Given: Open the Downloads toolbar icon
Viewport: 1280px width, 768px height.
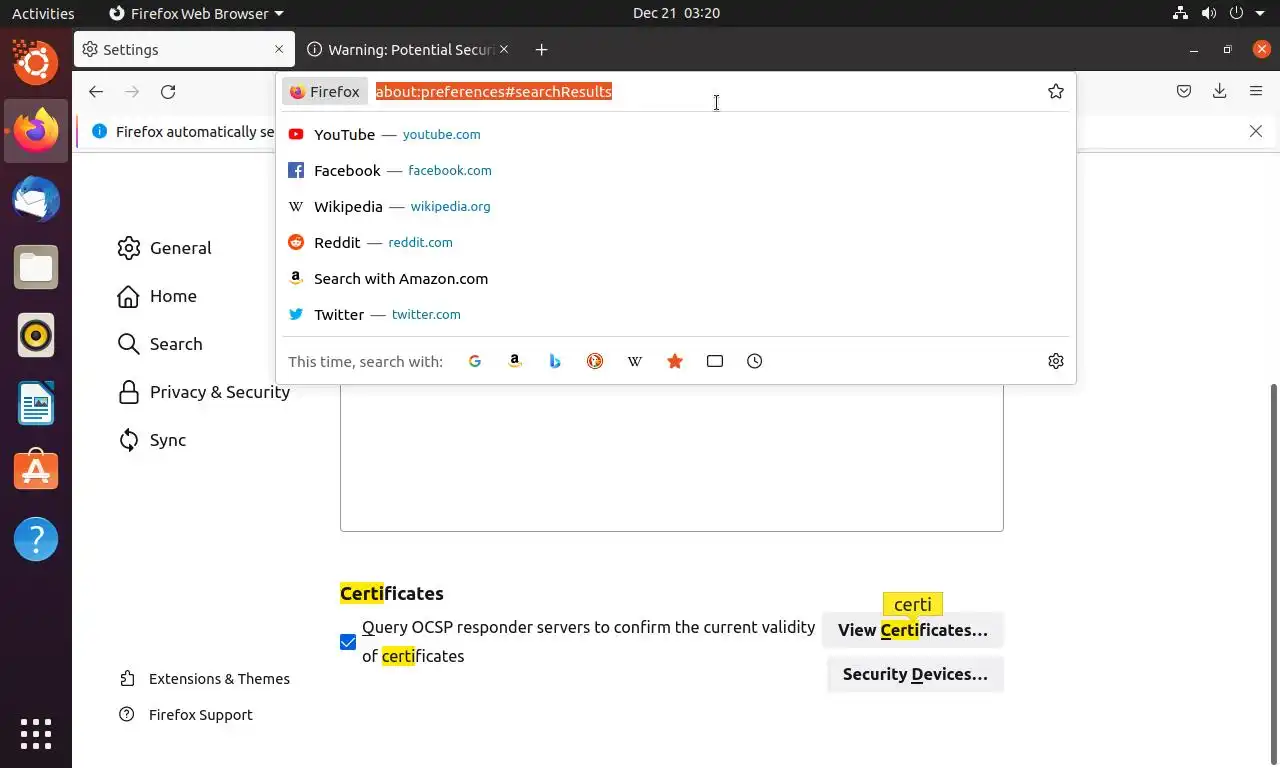Looking at the screenshot, I should click(x=1220, y=91).
